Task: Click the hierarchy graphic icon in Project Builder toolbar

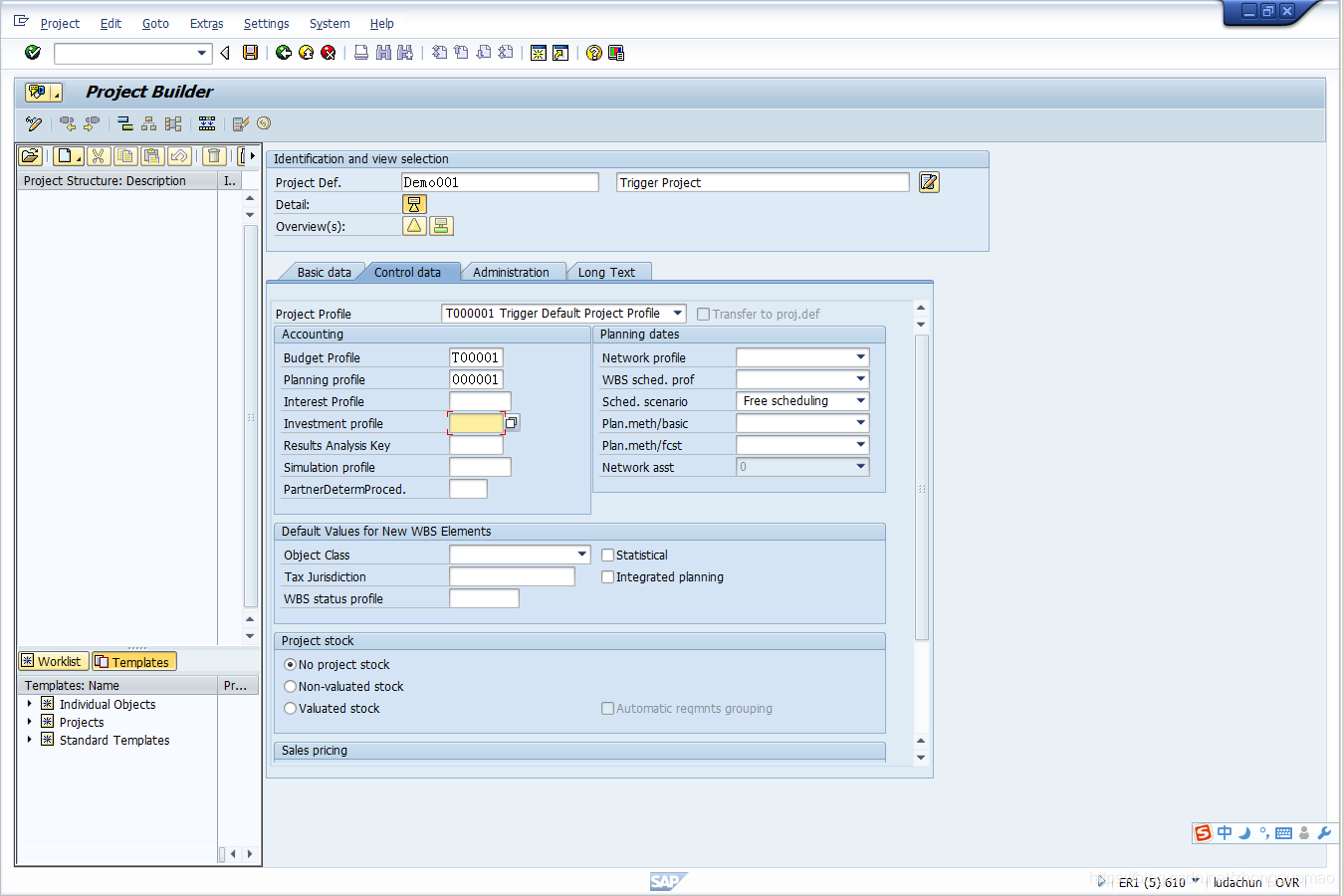Action: (x=148, y=123)
